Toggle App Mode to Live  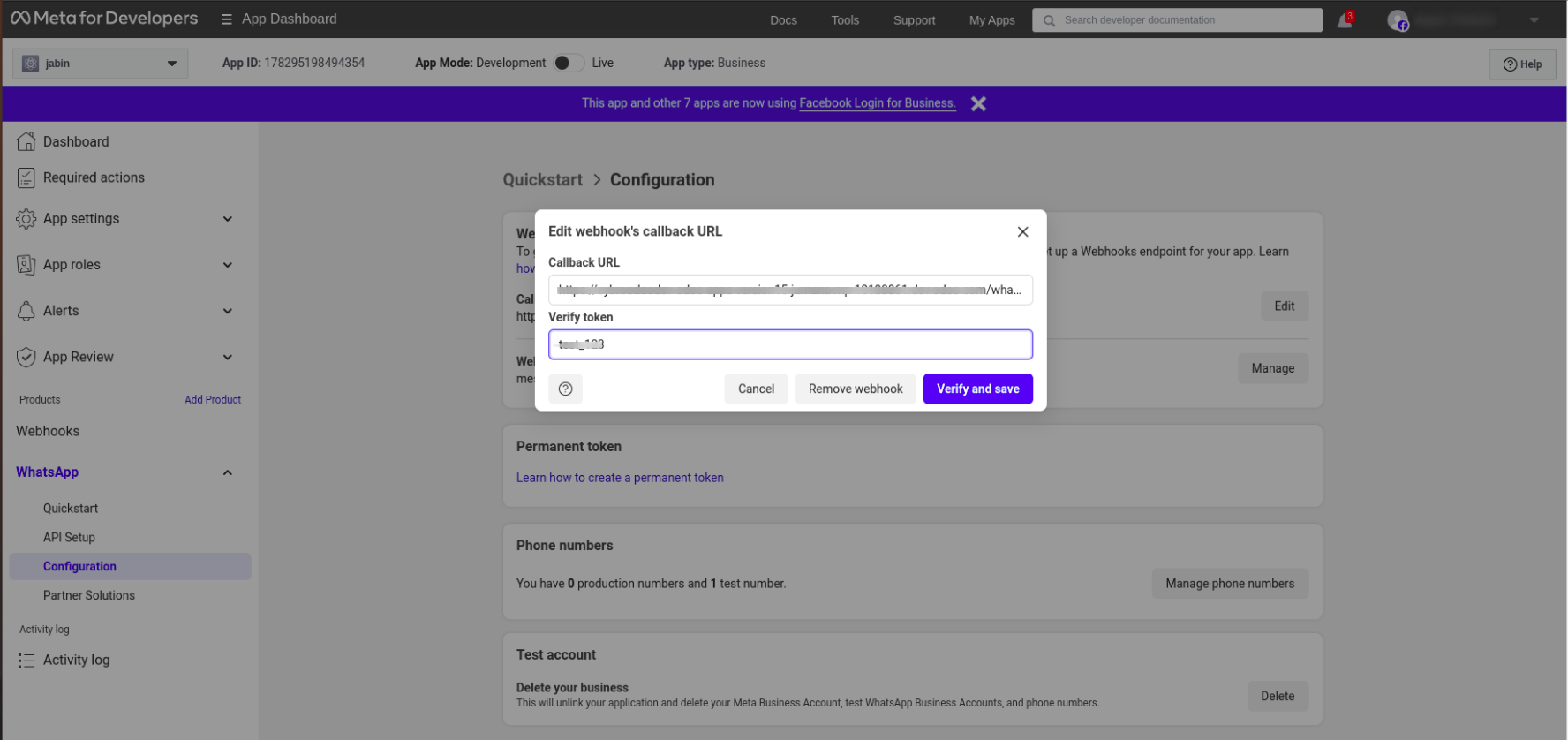[569, 63]
